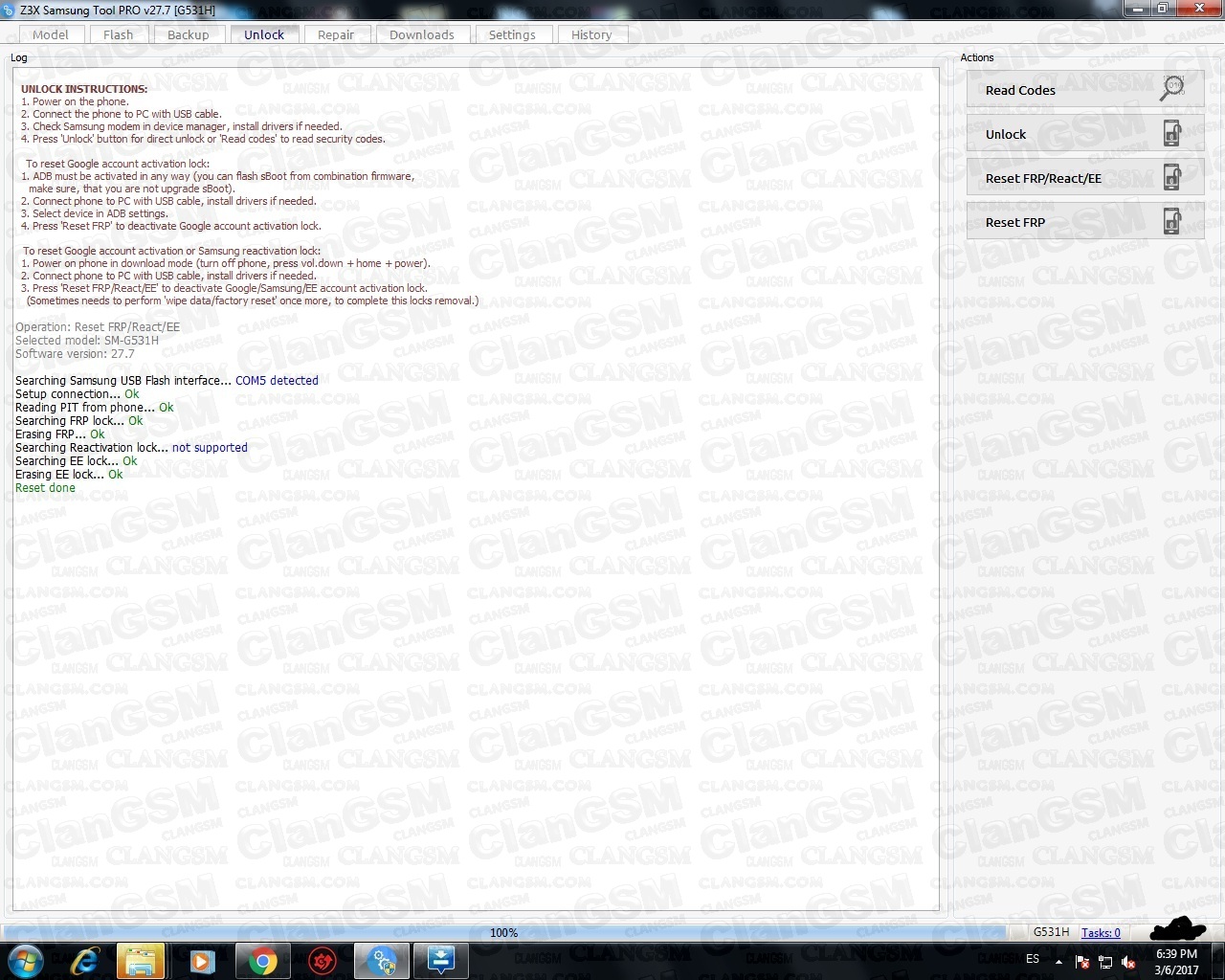This screenshot has width=1225, height=980.
Task: Show hidden system tray icons
Action: 1058,961
